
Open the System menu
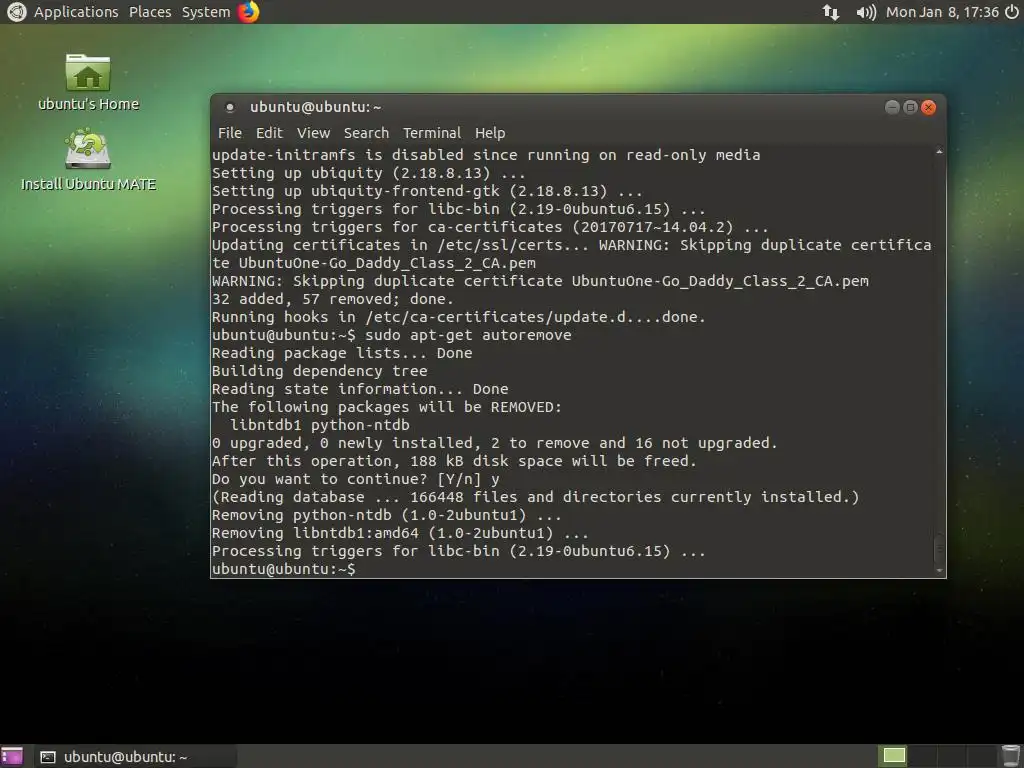click(206, 12)
